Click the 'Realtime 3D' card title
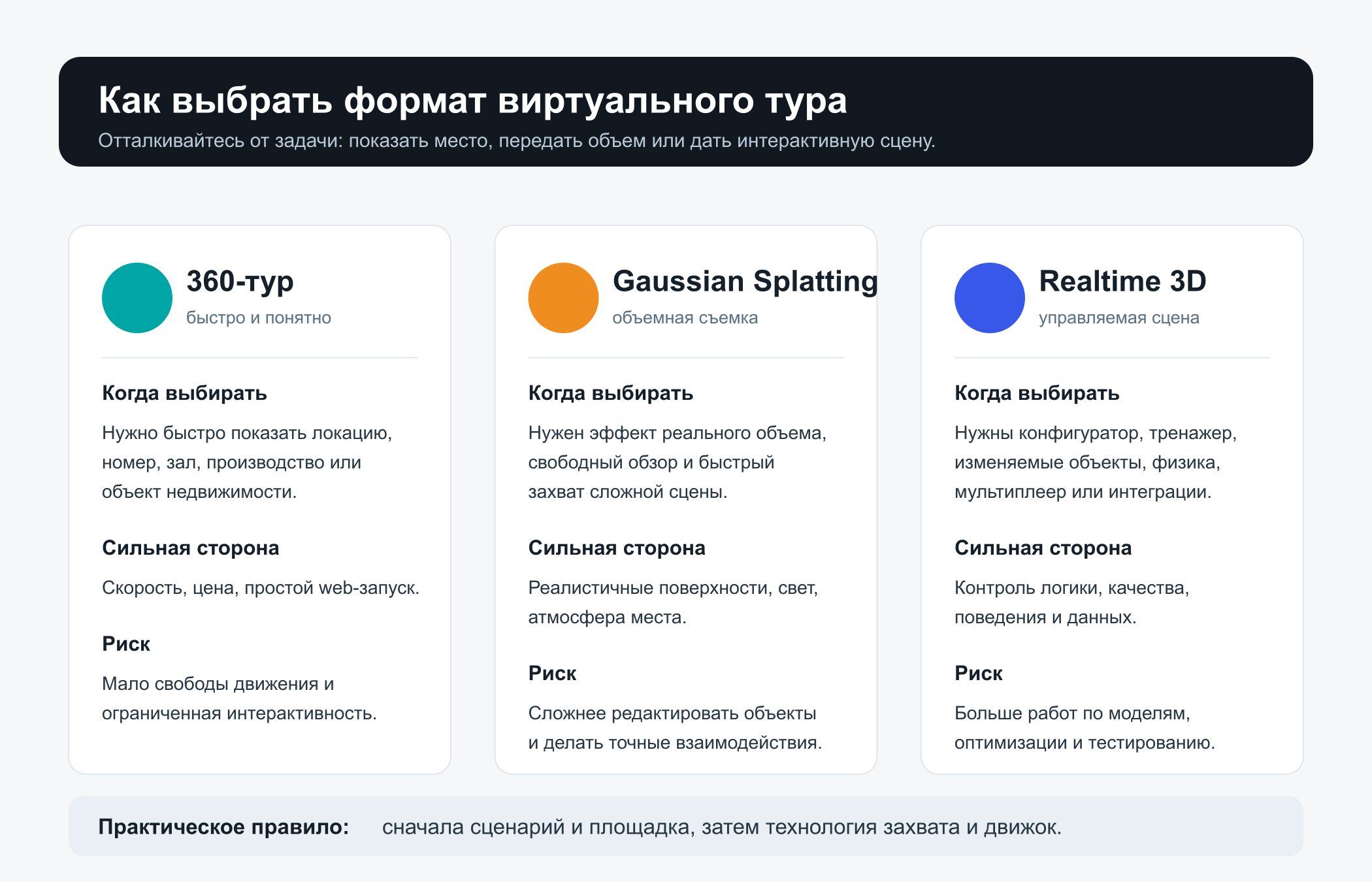Screen dimensions: 1372x882 coord(1122,281)
